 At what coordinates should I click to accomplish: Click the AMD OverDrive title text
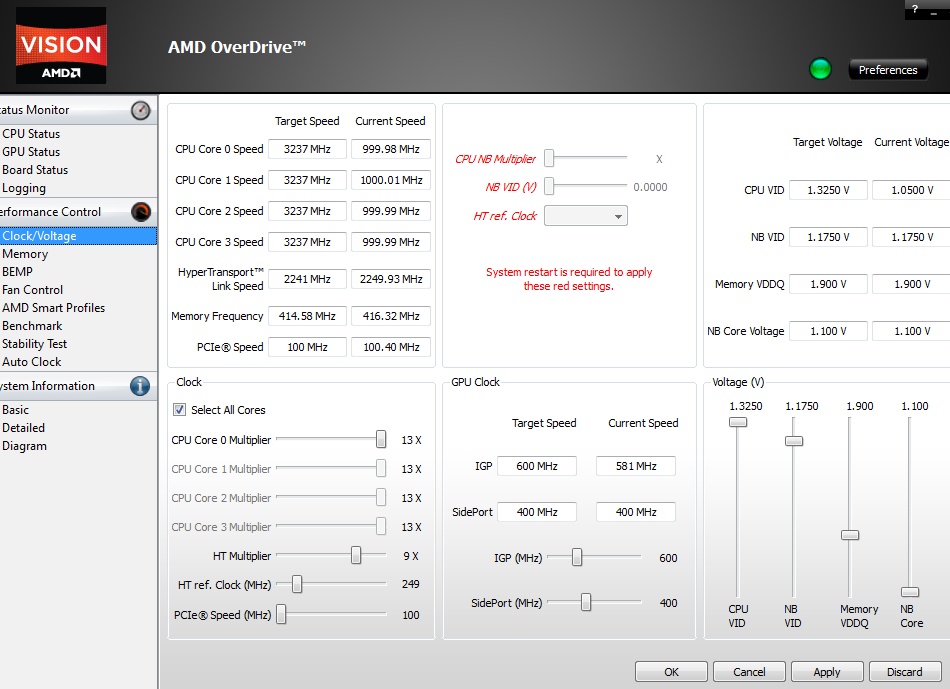[237, 47]
